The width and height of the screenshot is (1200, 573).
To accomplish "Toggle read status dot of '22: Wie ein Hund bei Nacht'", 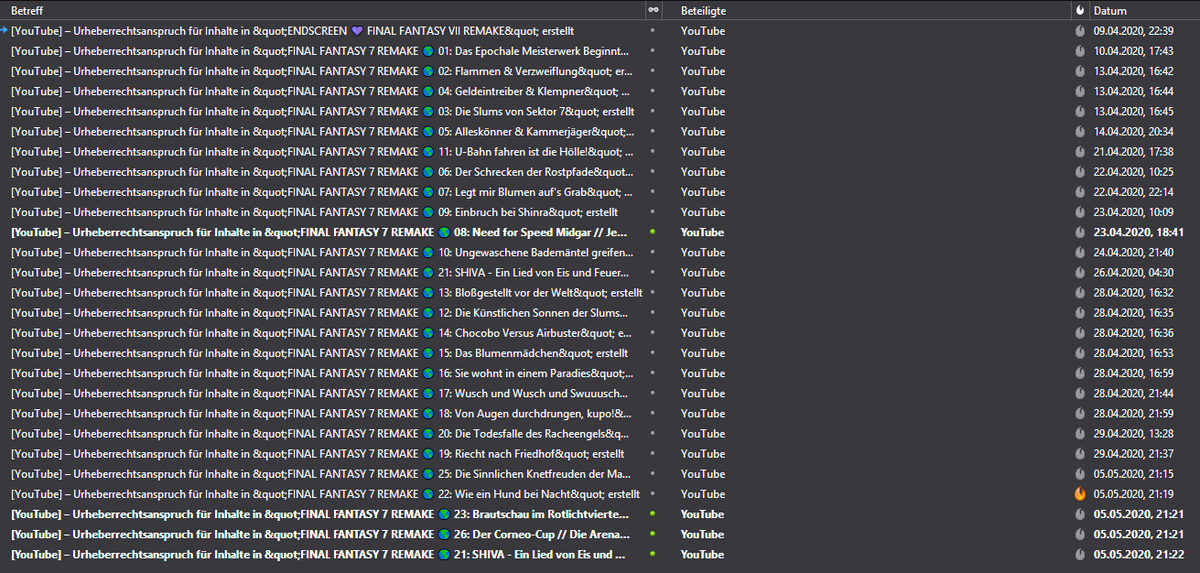I will pos(653,494).
